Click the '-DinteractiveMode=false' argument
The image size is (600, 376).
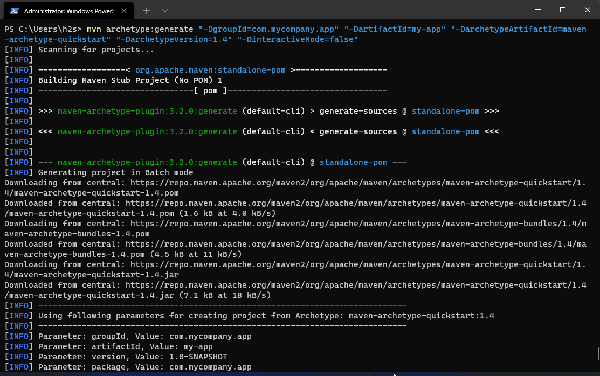pyautogui.click(x=297, y=39)
